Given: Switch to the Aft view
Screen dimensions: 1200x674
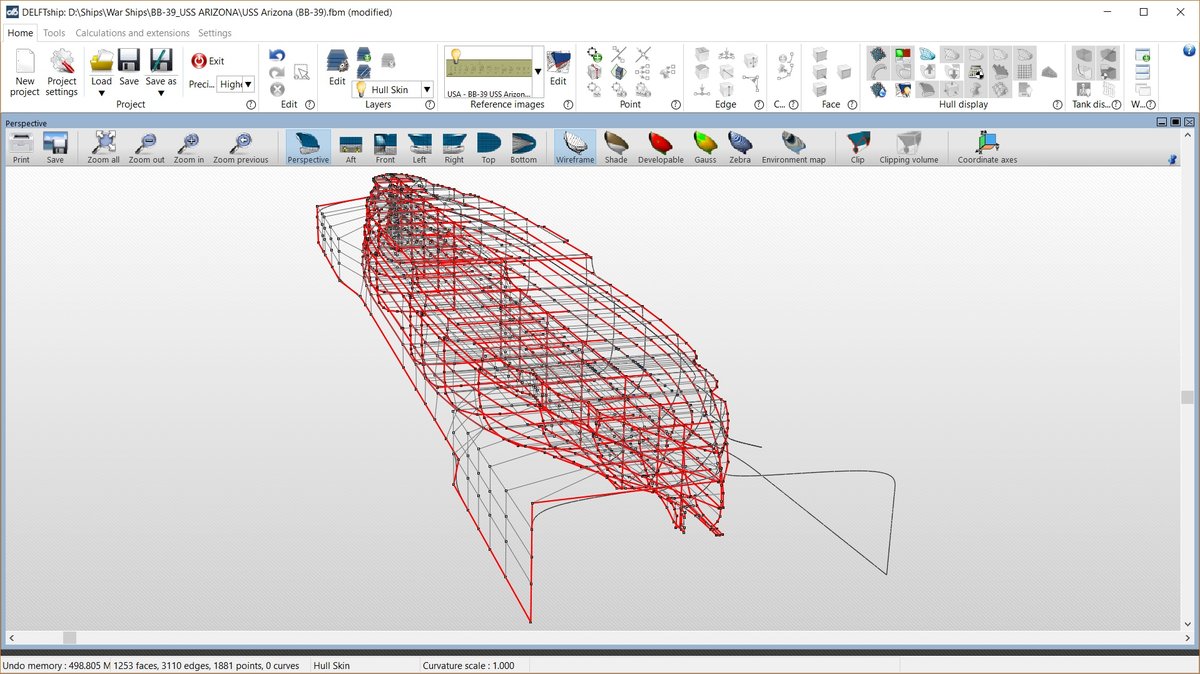Looking at the screenshot, I should coord(350,146).
